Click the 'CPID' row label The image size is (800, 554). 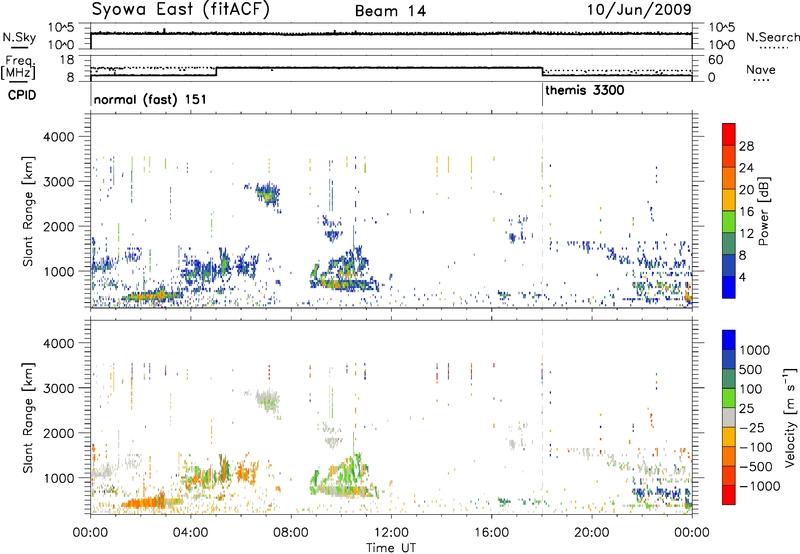(22, 95)
